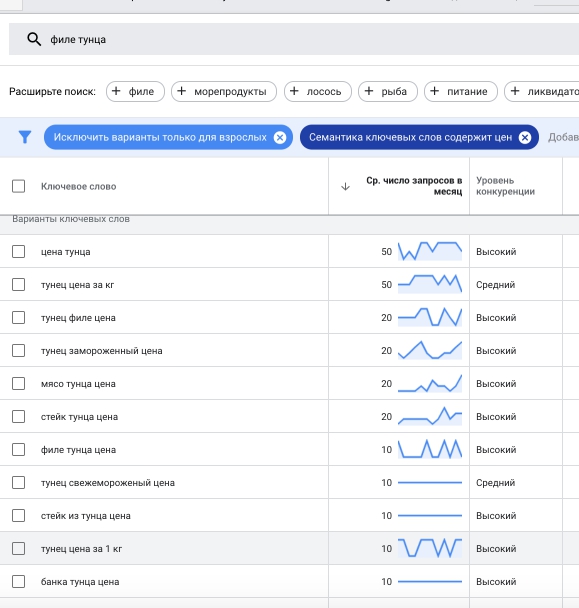The width and height of the screenshot is (579, 608).
Task: Remove the keyword semantics filter chip
Action: click(525, 137)
